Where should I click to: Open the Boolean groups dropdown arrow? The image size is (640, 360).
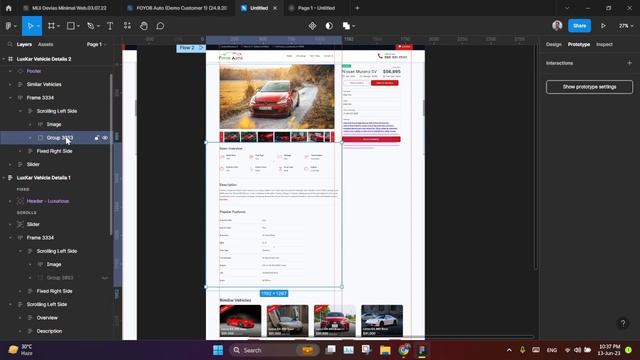[x=353, y=26]
